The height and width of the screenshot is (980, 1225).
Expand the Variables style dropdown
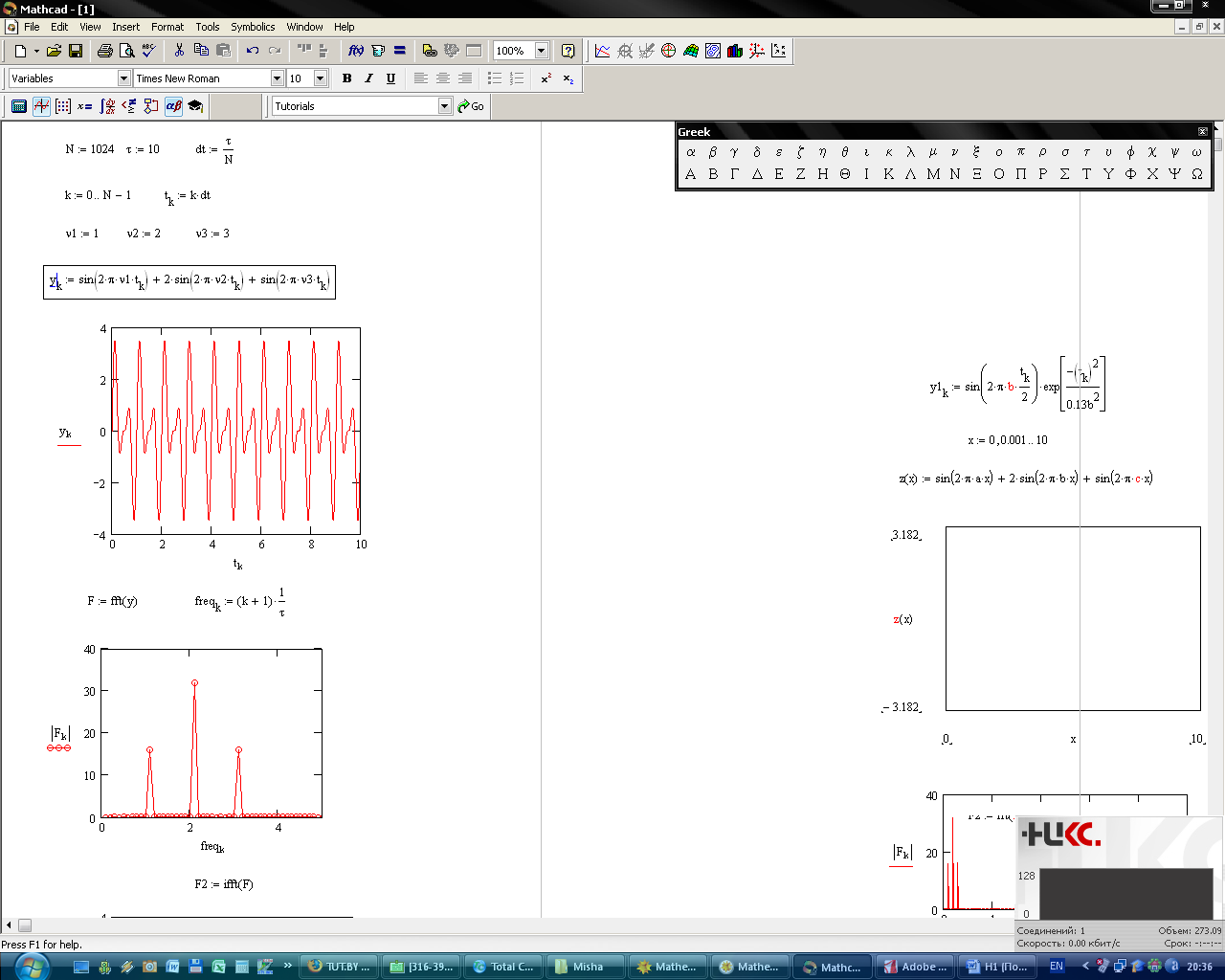coord(123,78)
